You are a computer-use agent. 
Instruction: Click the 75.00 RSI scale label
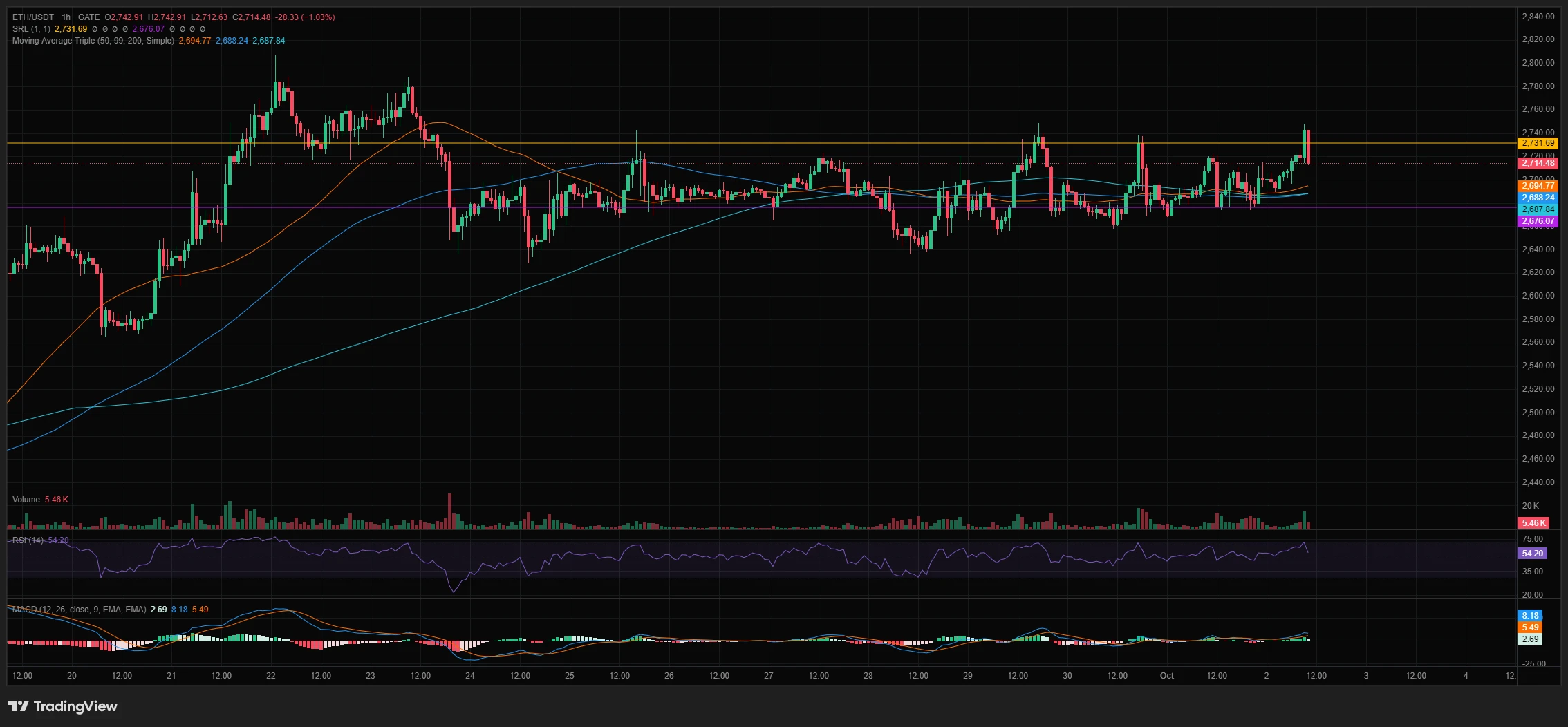(1532, 539)
